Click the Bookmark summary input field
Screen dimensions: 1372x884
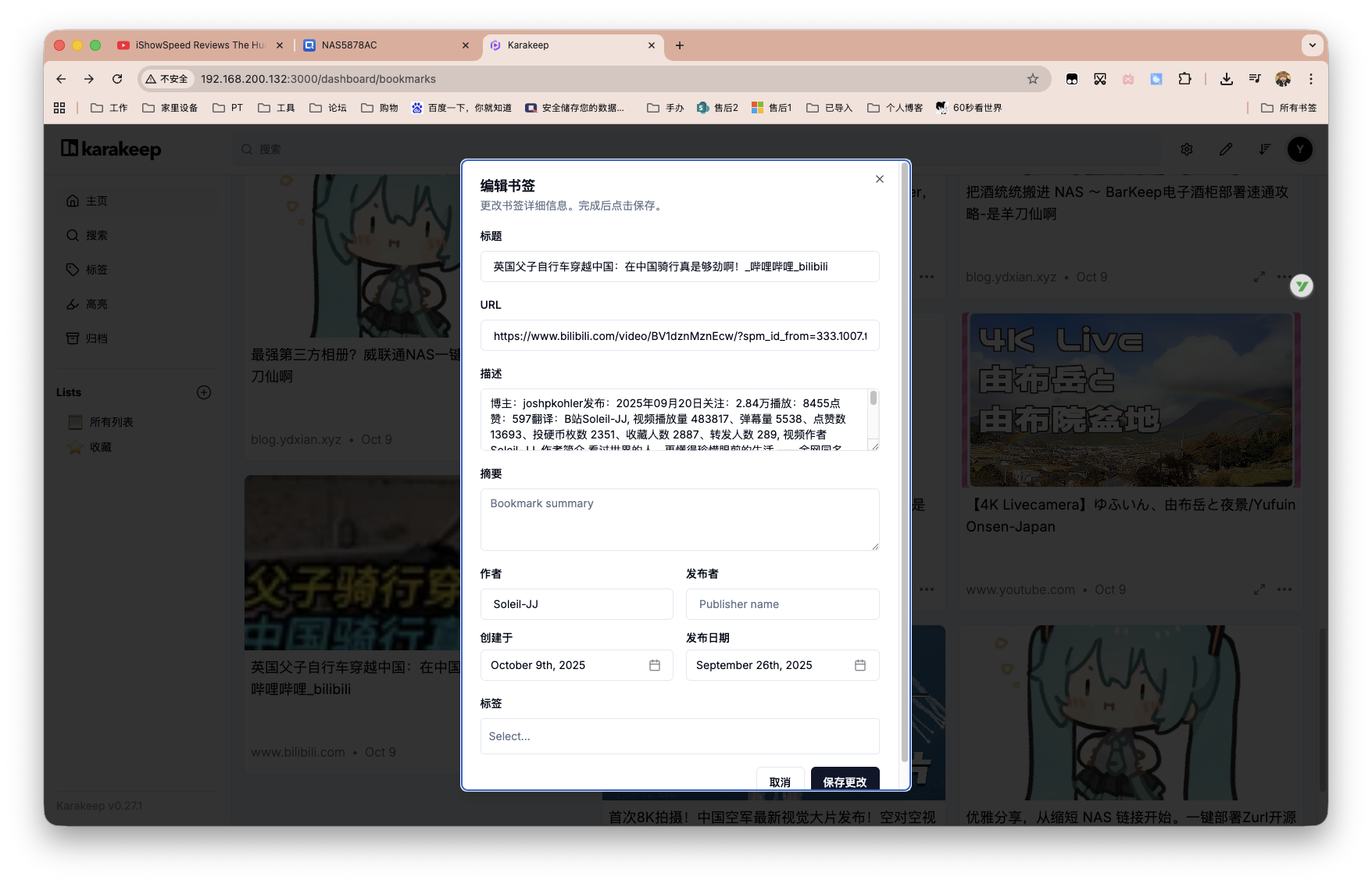pyautogui.click(x=679, y=520)
